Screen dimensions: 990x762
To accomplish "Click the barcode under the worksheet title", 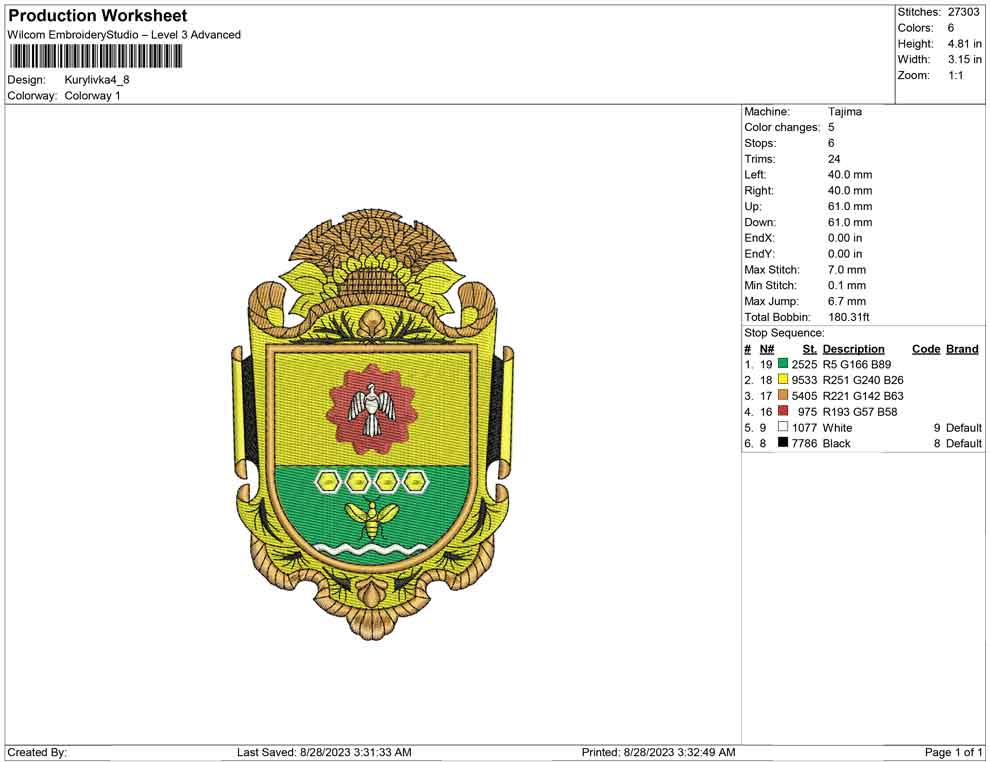I will 97,57.
